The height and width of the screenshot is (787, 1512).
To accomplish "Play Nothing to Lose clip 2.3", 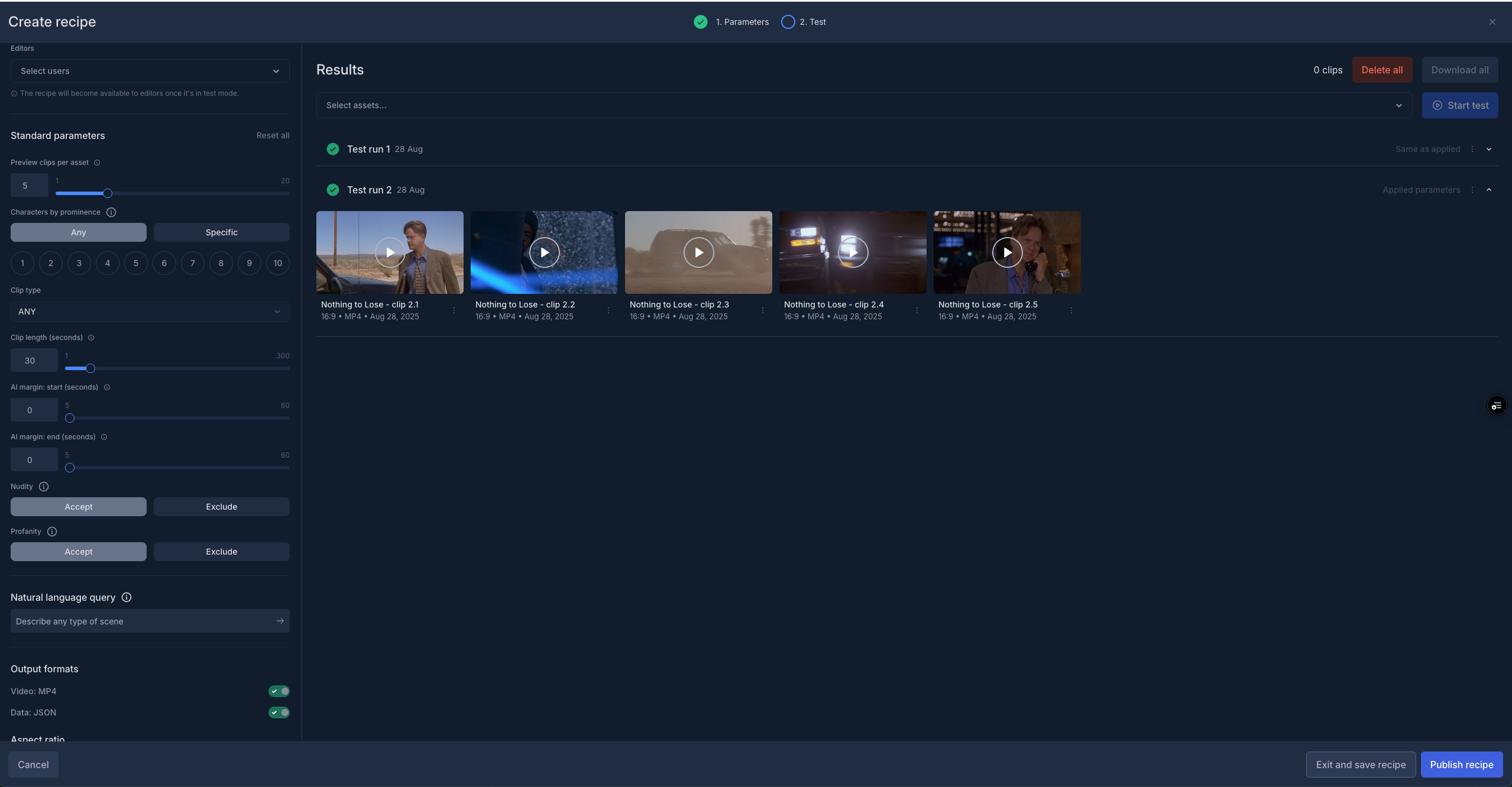I will [698, 252].
